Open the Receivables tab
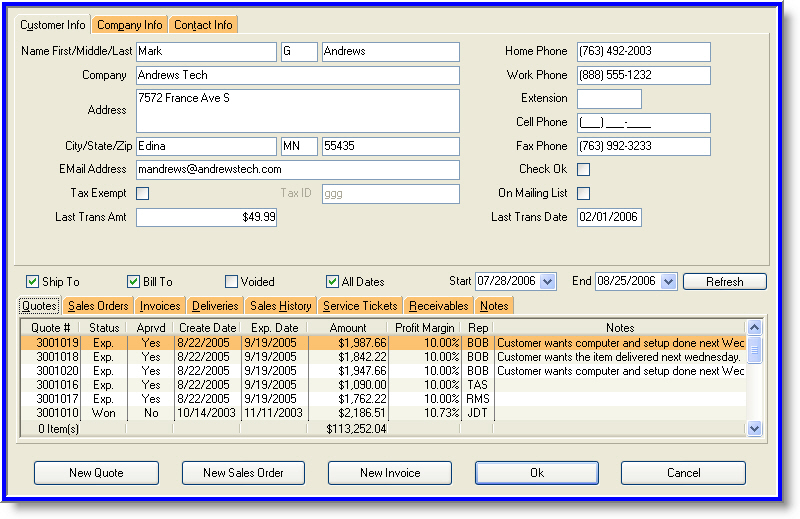Screen dimensions: 800x519 click(438, 306)
